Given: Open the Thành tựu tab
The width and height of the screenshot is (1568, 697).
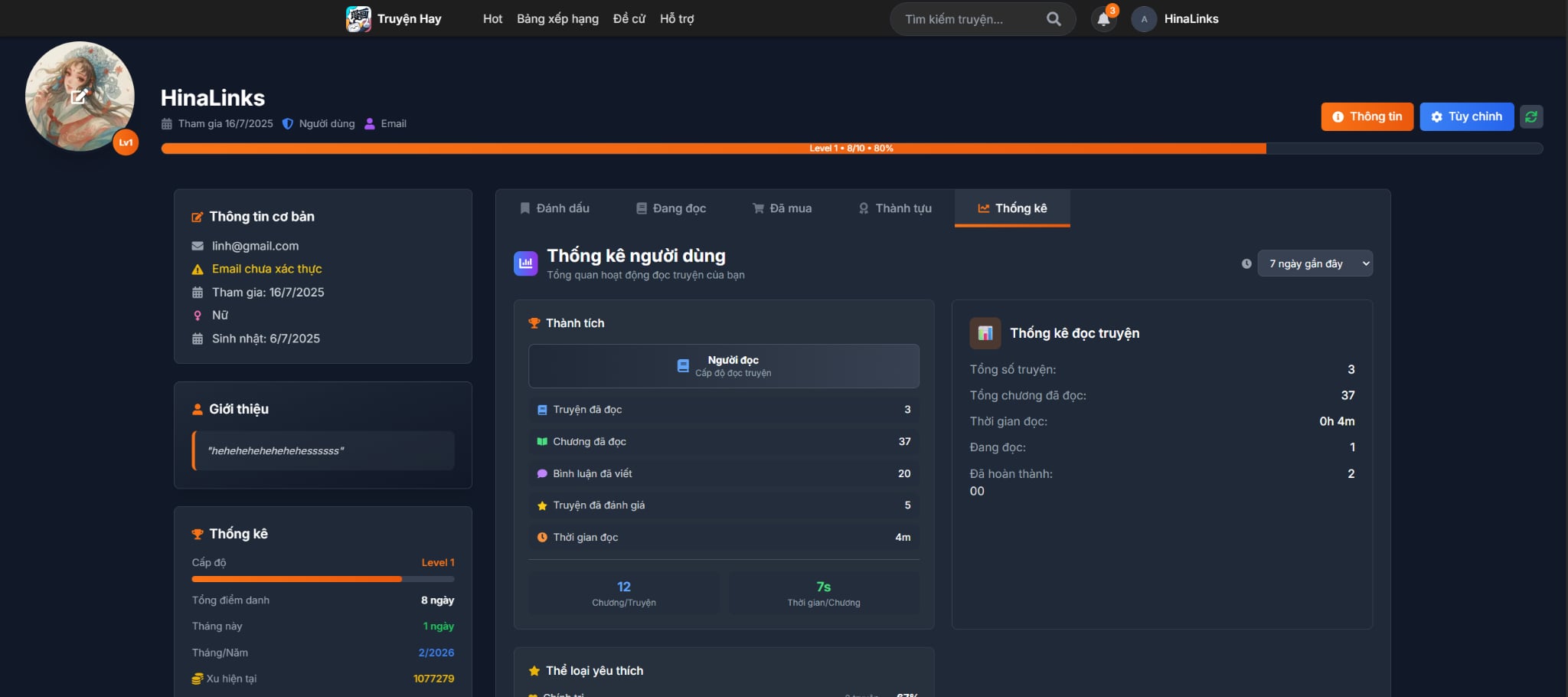Looking at the screenshot, I should [895, 208].
